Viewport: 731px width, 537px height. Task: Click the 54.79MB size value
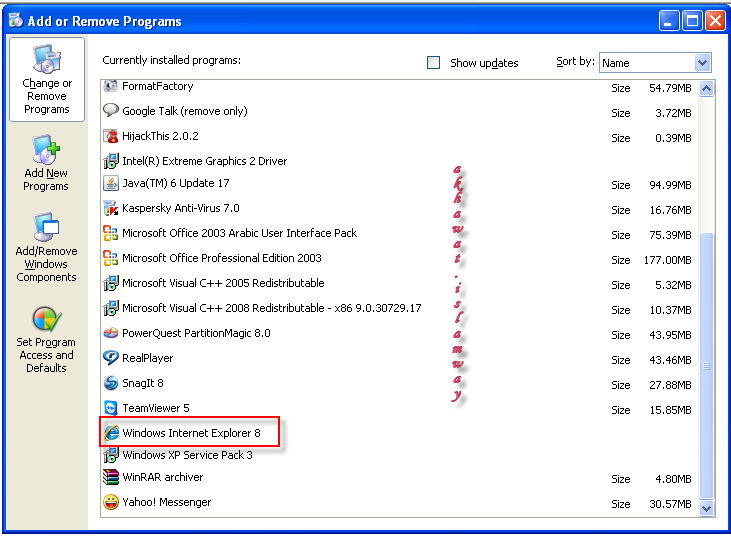point(670,88)
